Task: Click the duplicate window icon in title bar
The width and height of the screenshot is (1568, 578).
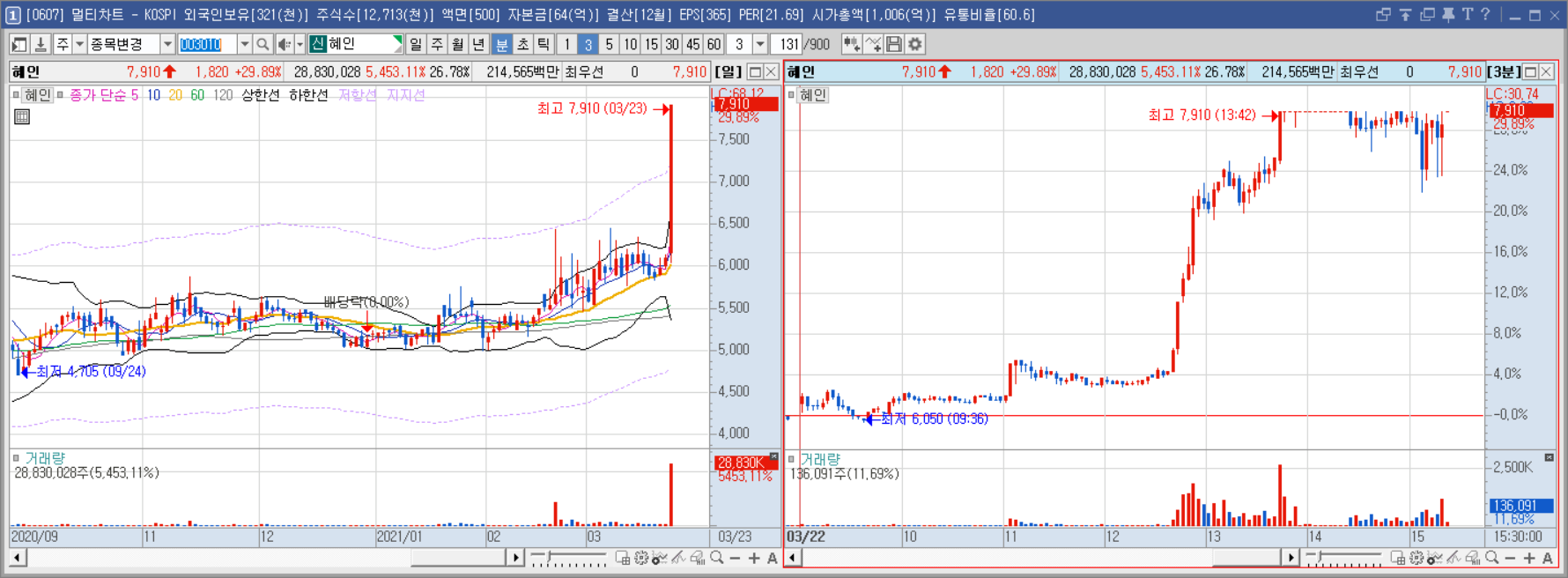Action: pos(1427,14)
